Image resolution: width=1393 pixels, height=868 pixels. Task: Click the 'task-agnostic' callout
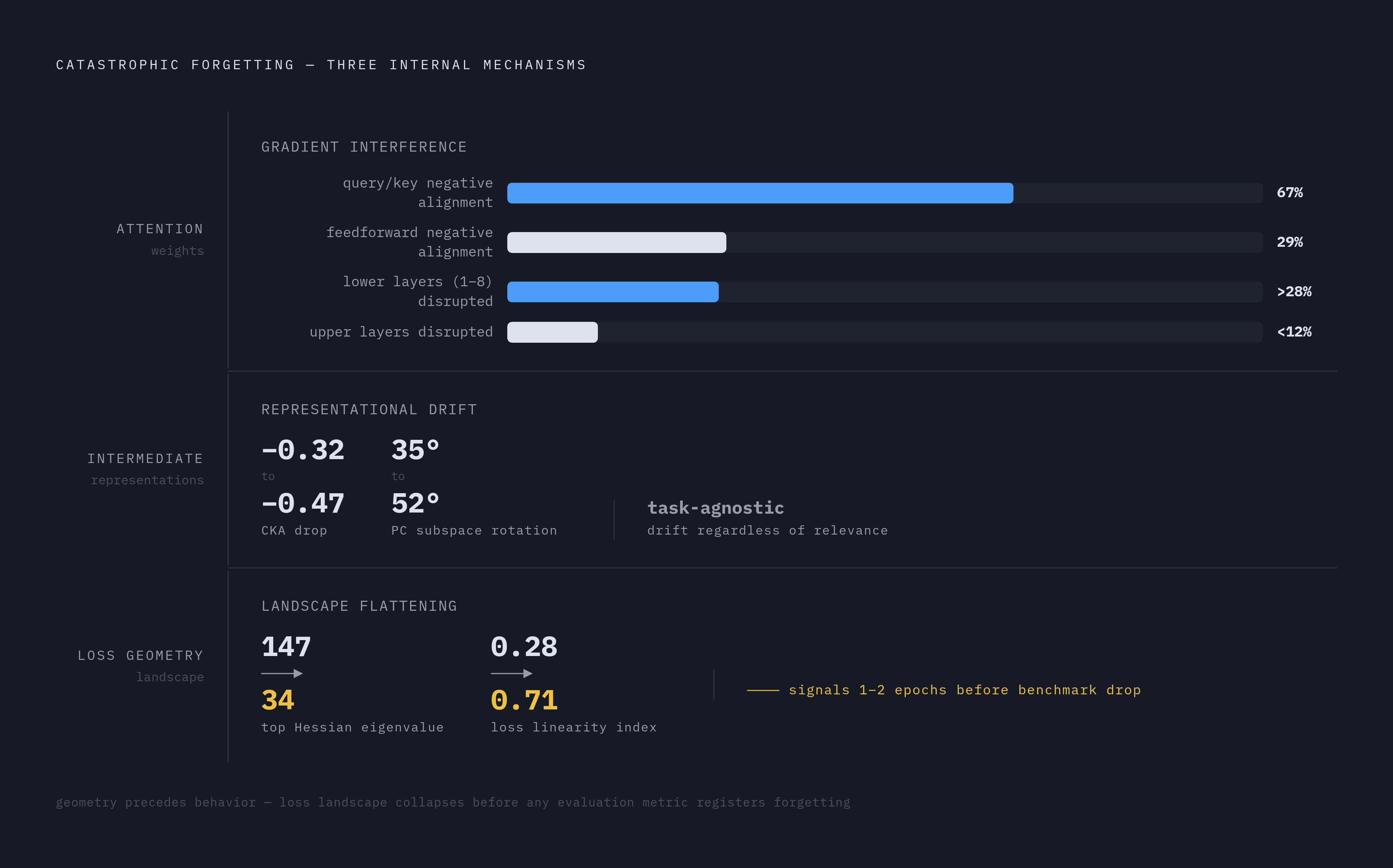(715, 508)
